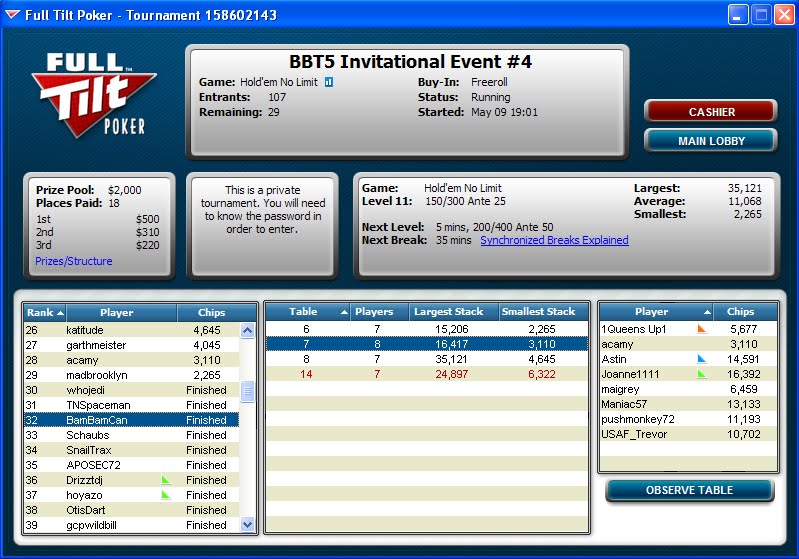Select player garthmeister in standings
The width and height of the screenshot is (799, 559).
coord(131,345)
